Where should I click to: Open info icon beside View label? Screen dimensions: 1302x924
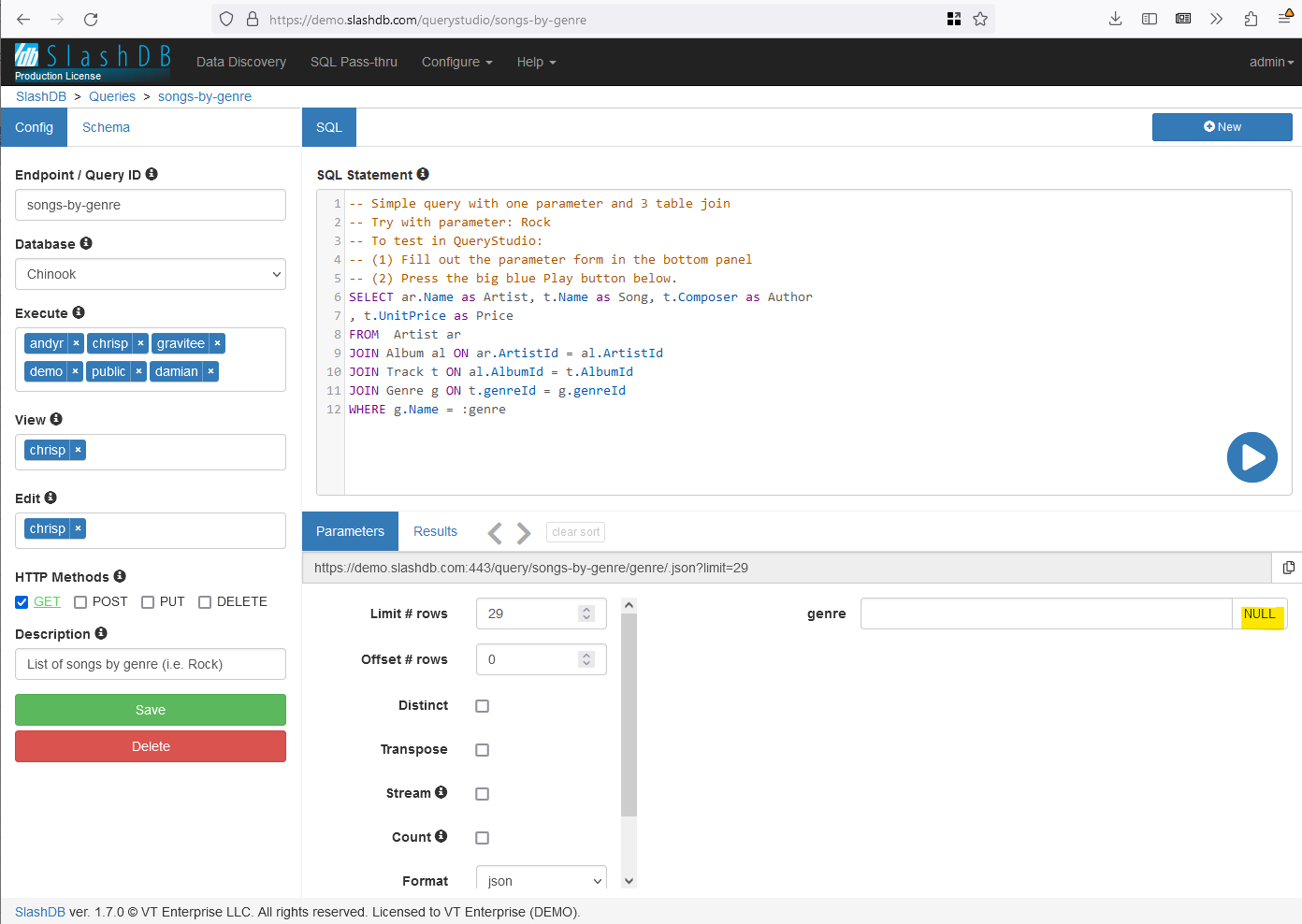56,419
